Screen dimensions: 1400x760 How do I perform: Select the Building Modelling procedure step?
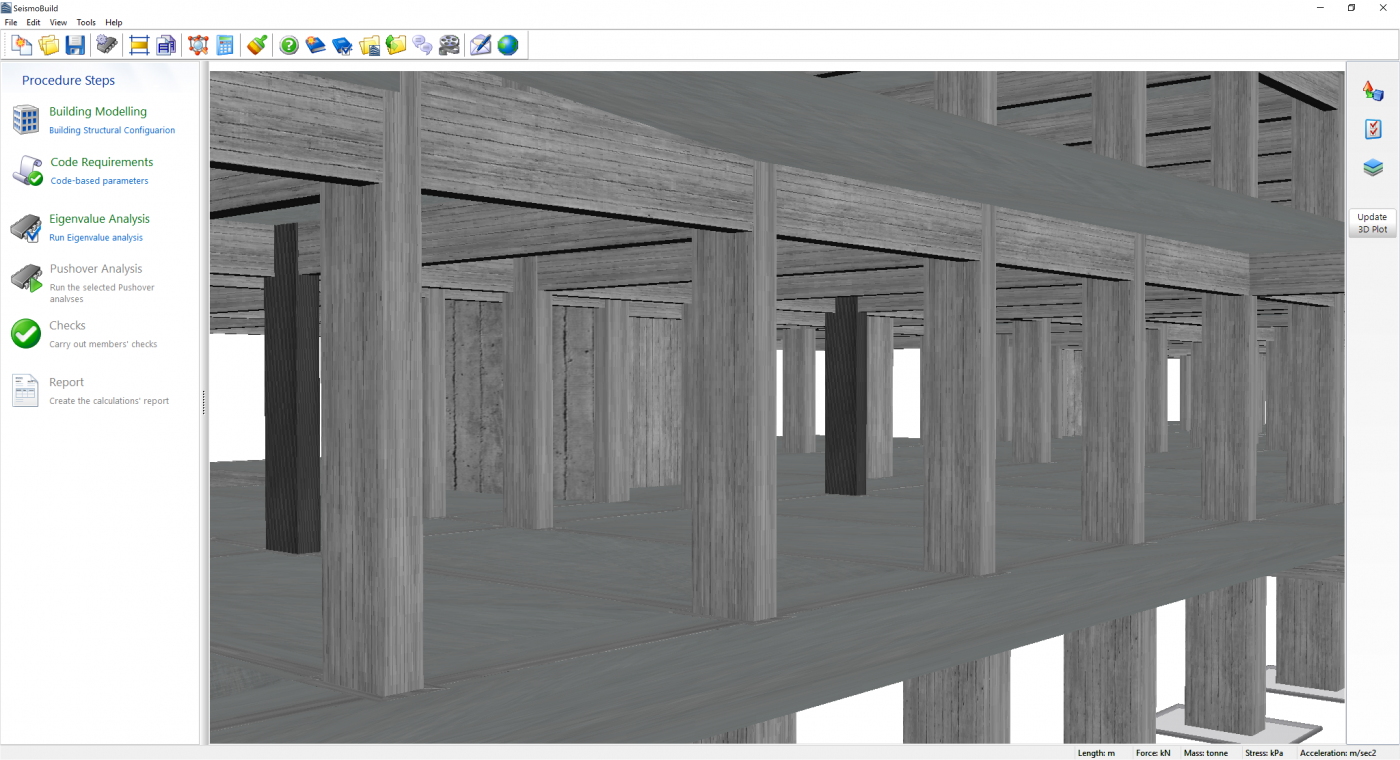click(x=98, y=112)
